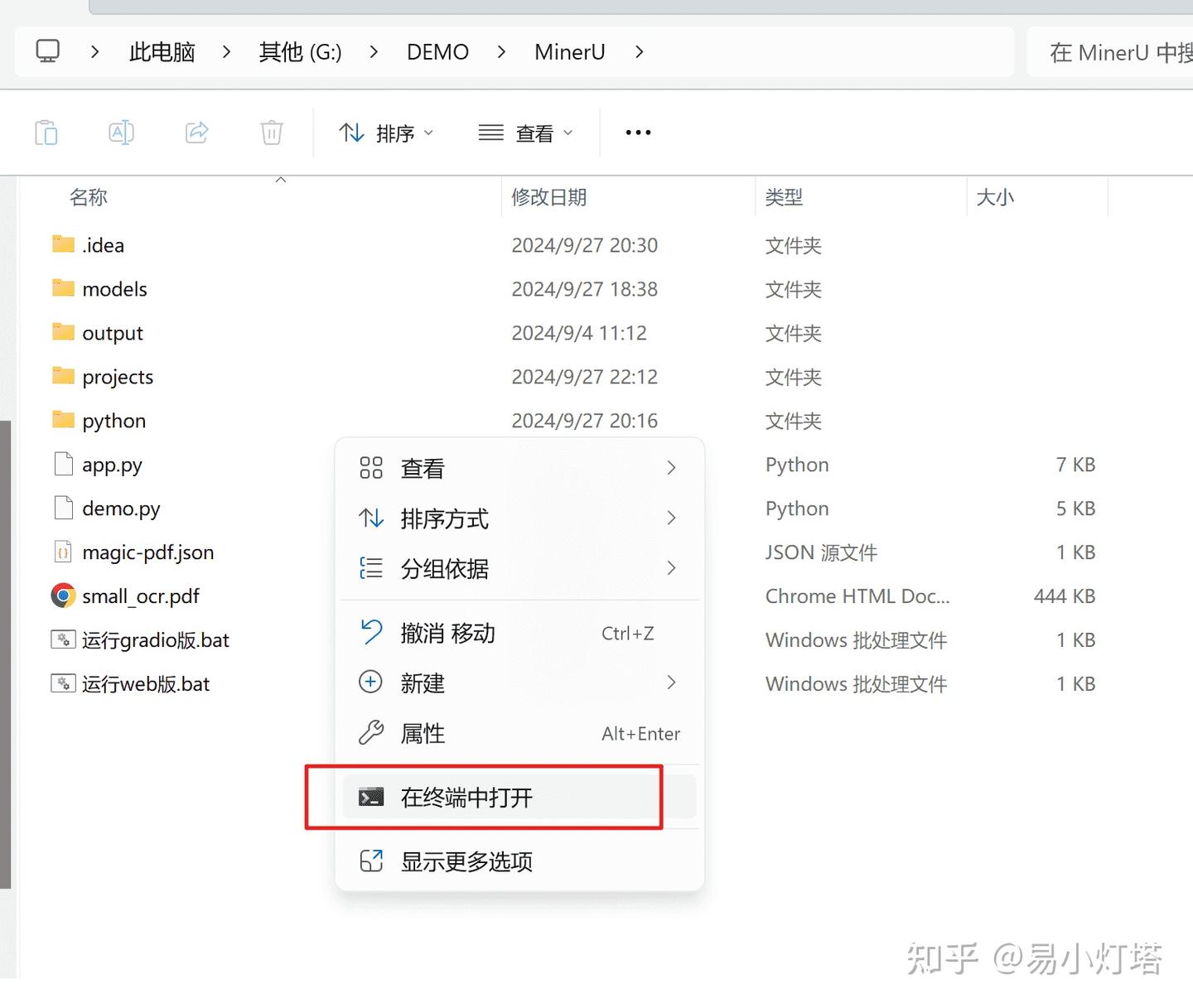Open 新建 submenu in context menu
The image size is (1193, 1008).
pos(519,682)
